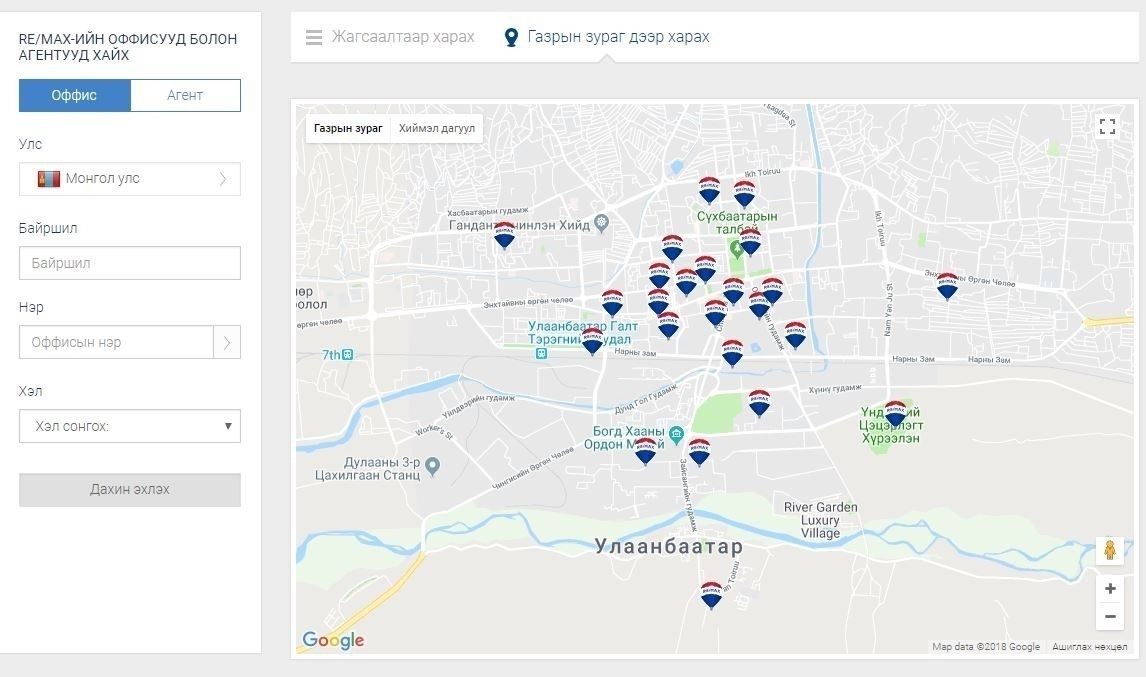
Task: Zoom in the map with plus
Action: tap(1109, 588)
